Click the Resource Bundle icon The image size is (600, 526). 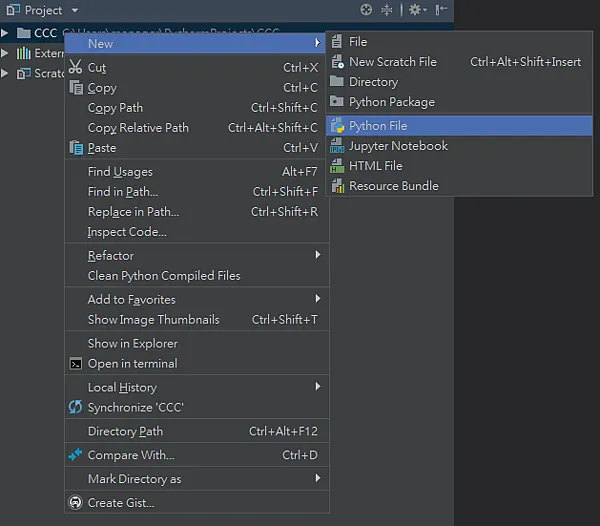[336, 186]
